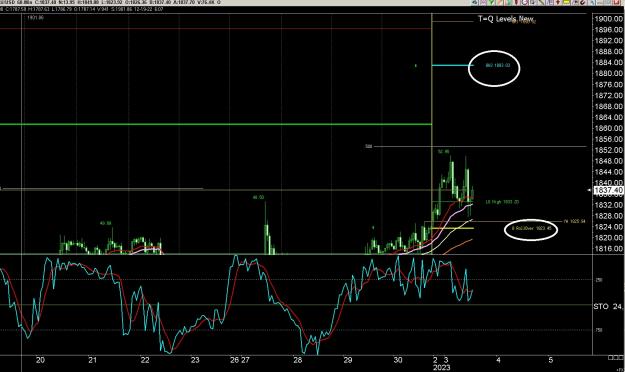Click date label 26 on time axis

(x=235, y=360)
